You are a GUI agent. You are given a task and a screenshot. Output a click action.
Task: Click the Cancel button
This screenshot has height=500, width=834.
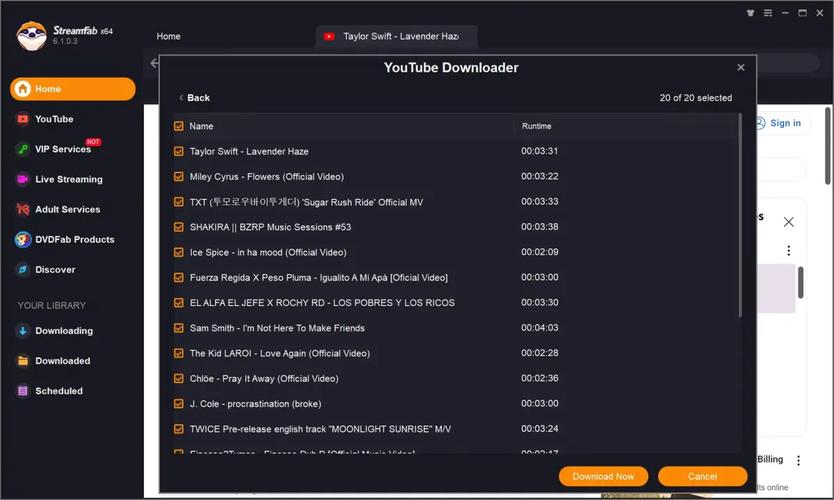click(x=702, y=477)
